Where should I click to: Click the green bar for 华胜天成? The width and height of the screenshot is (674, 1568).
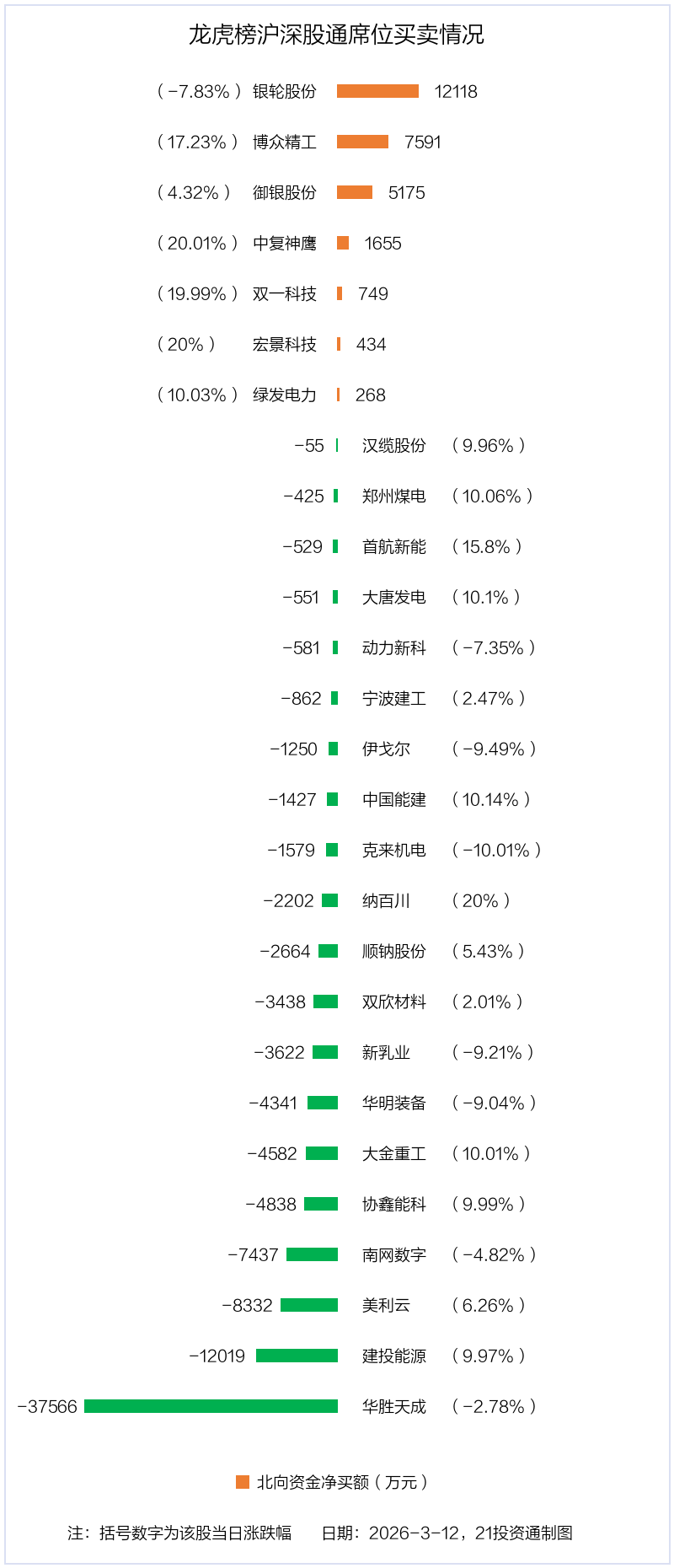click(211, 1406)
